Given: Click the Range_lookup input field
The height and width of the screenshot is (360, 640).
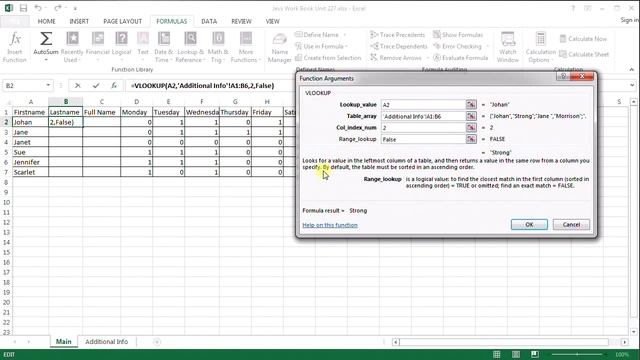Looking at the screenshot, I should [x=423, y=139].
